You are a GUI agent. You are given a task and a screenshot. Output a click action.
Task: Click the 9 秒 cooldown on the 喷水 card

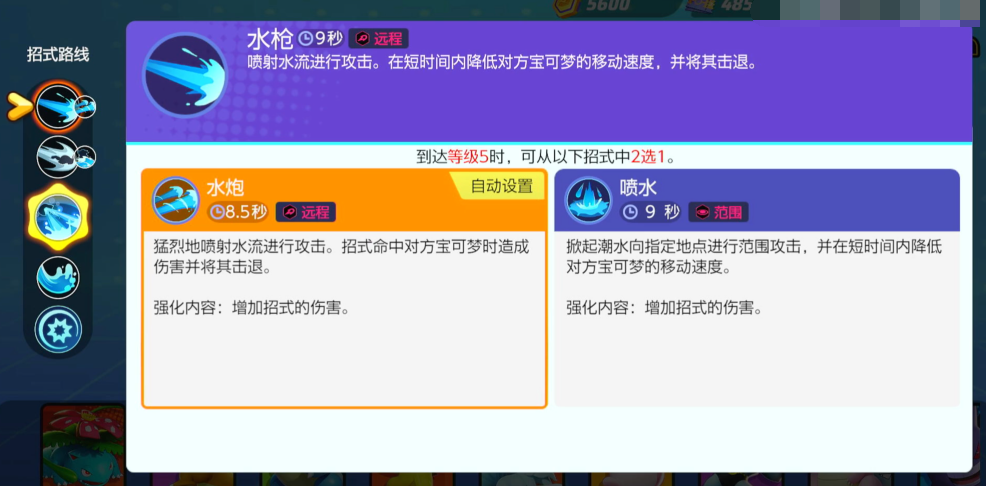(651, 212)
